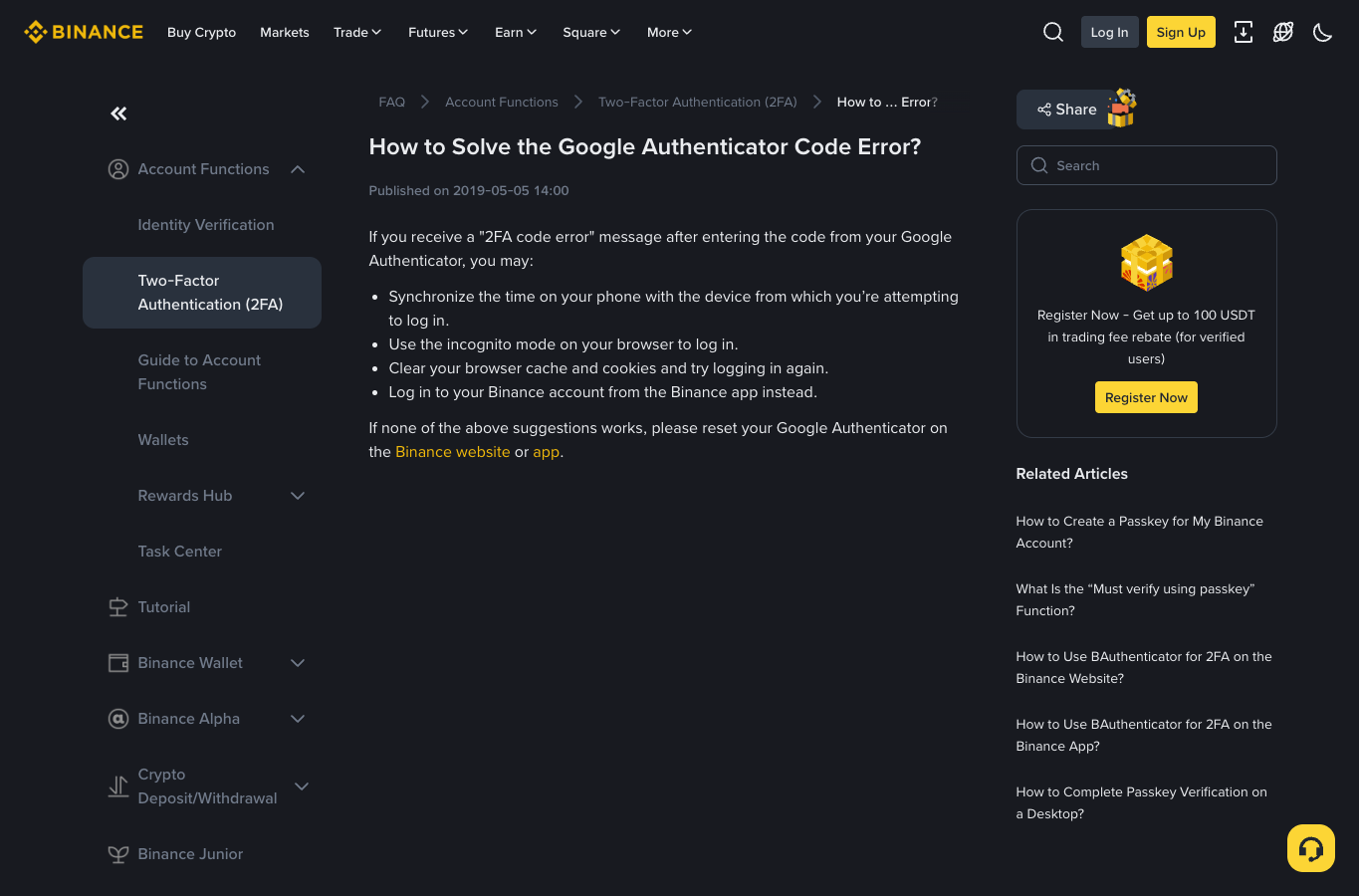Open the Futures dropdown menu
The image size is (1359, 896).
[438, 32]
